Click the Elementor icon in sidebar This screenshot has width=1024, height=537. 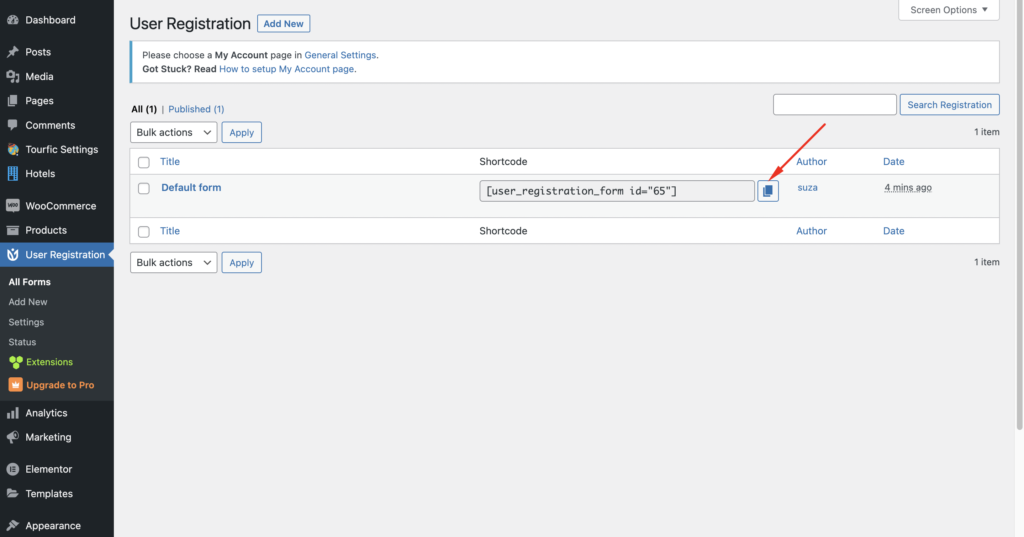[x=12, y=469]
